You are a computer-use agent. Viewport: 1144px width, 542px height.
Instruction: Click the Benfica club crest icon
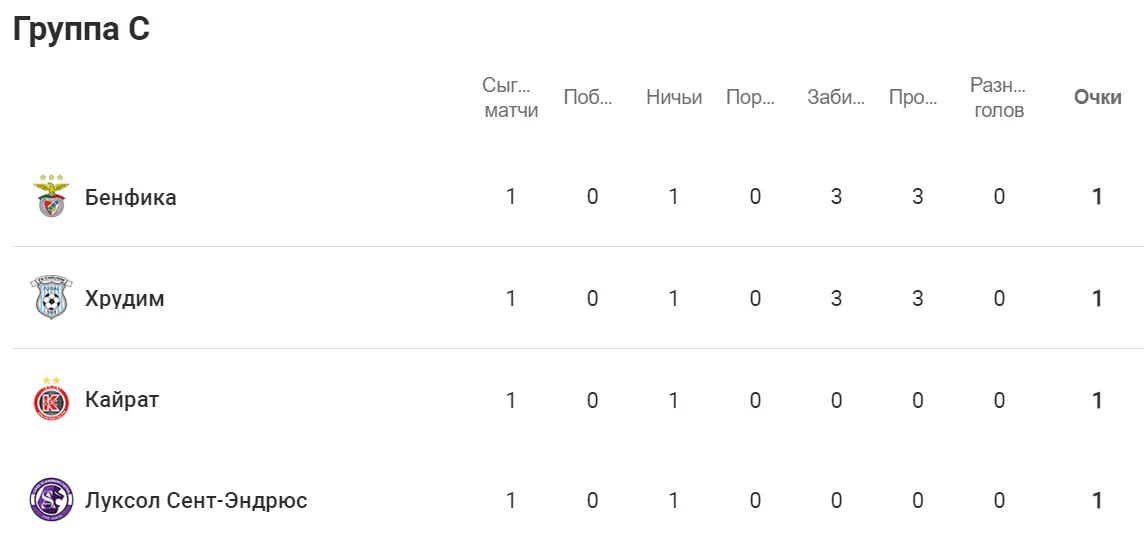[52, 195]
